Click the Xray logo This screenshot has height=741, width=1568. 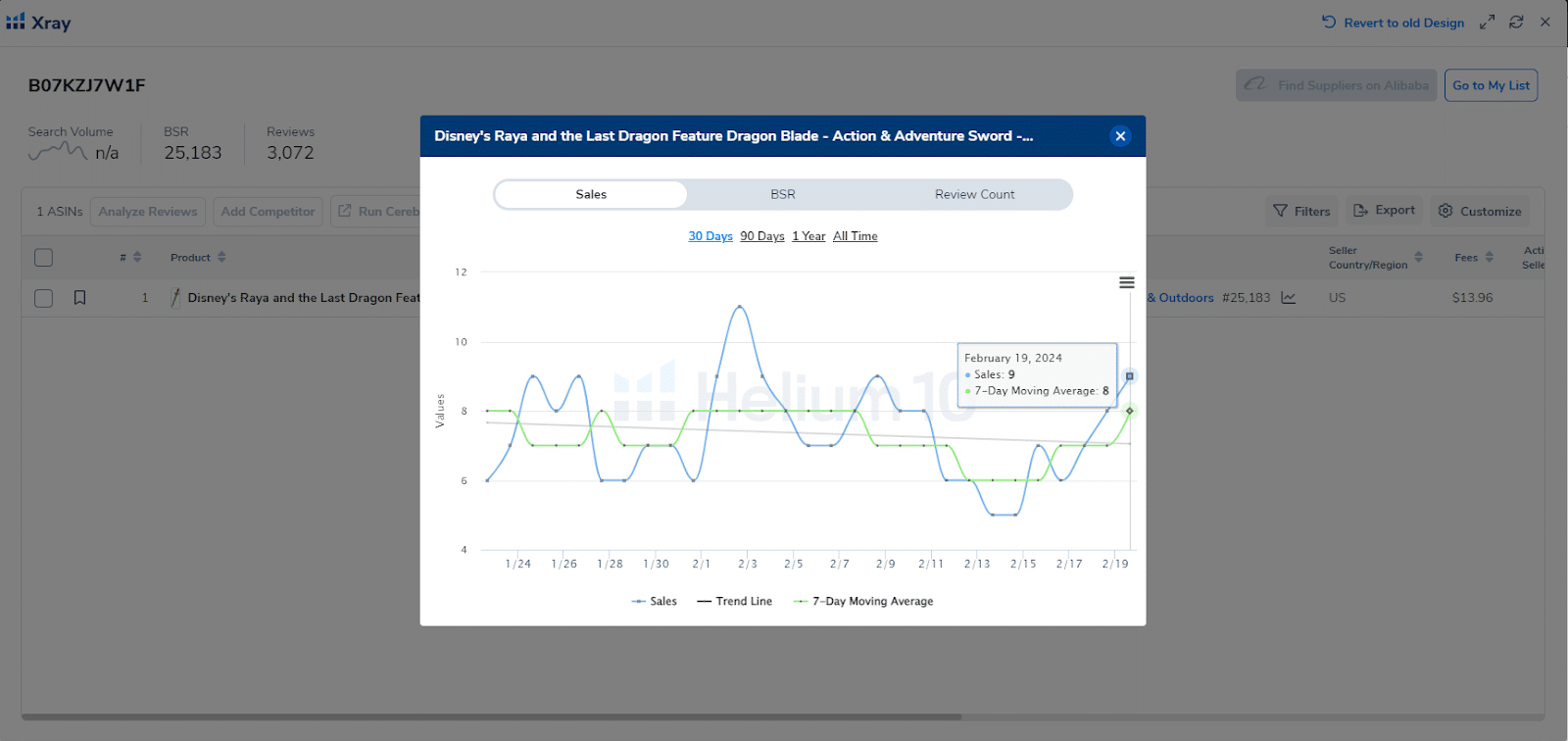[38, 22]
